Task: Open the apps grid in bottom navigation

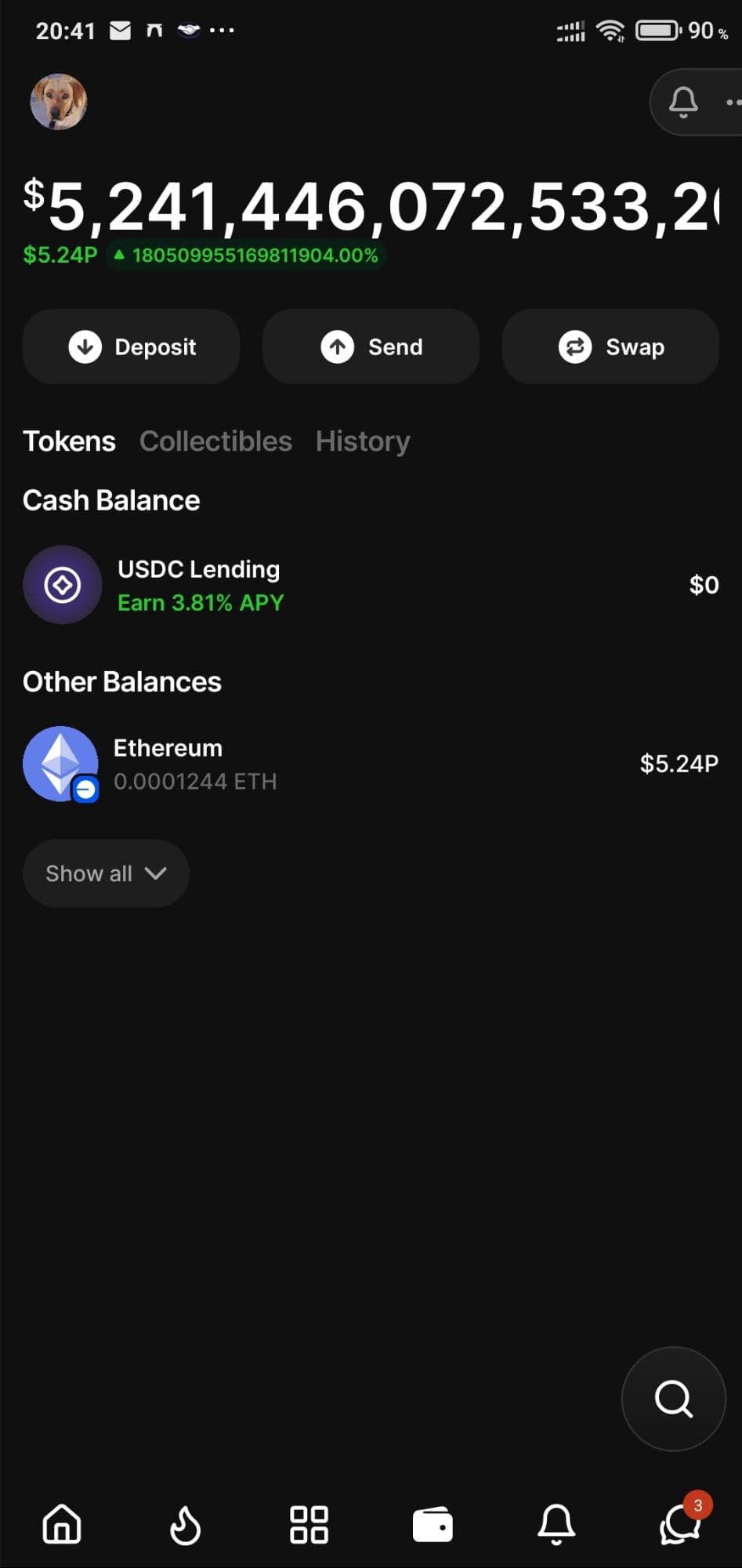Action: (x=309, y=1526)
